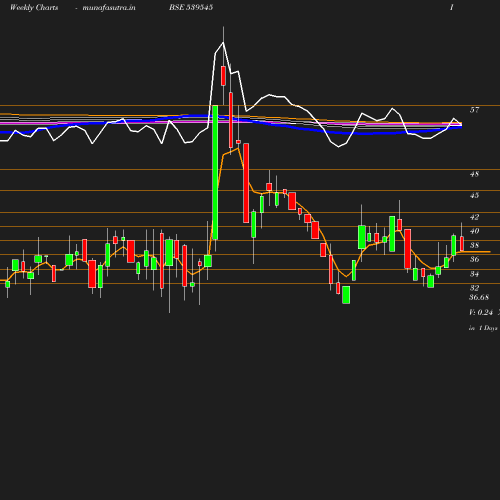The height and width of the screenshot is (500, 500).
Task: Click the "BSE 539545" symbol label
Action: pyautogui.click(x=191, y=7)
